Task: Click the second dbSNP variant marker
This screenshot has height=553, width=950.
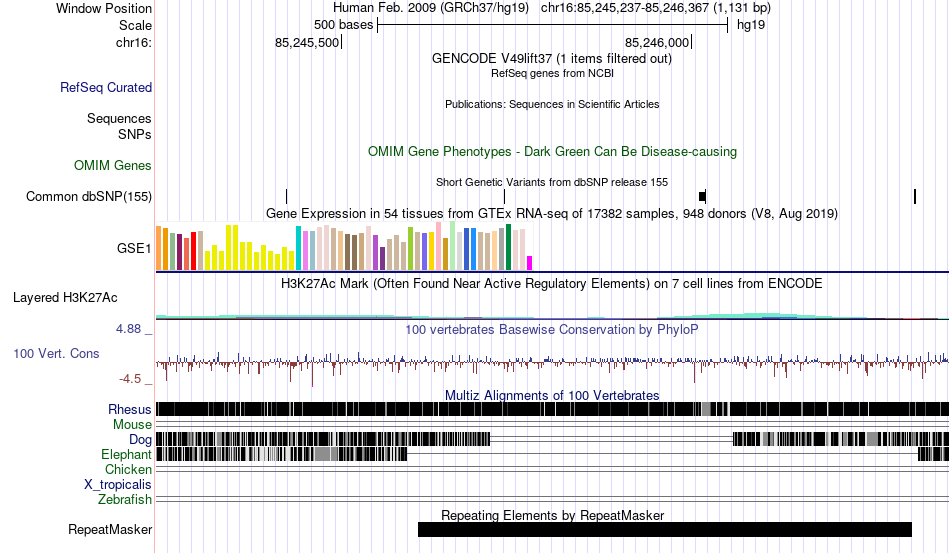Action: click(505, 196)
